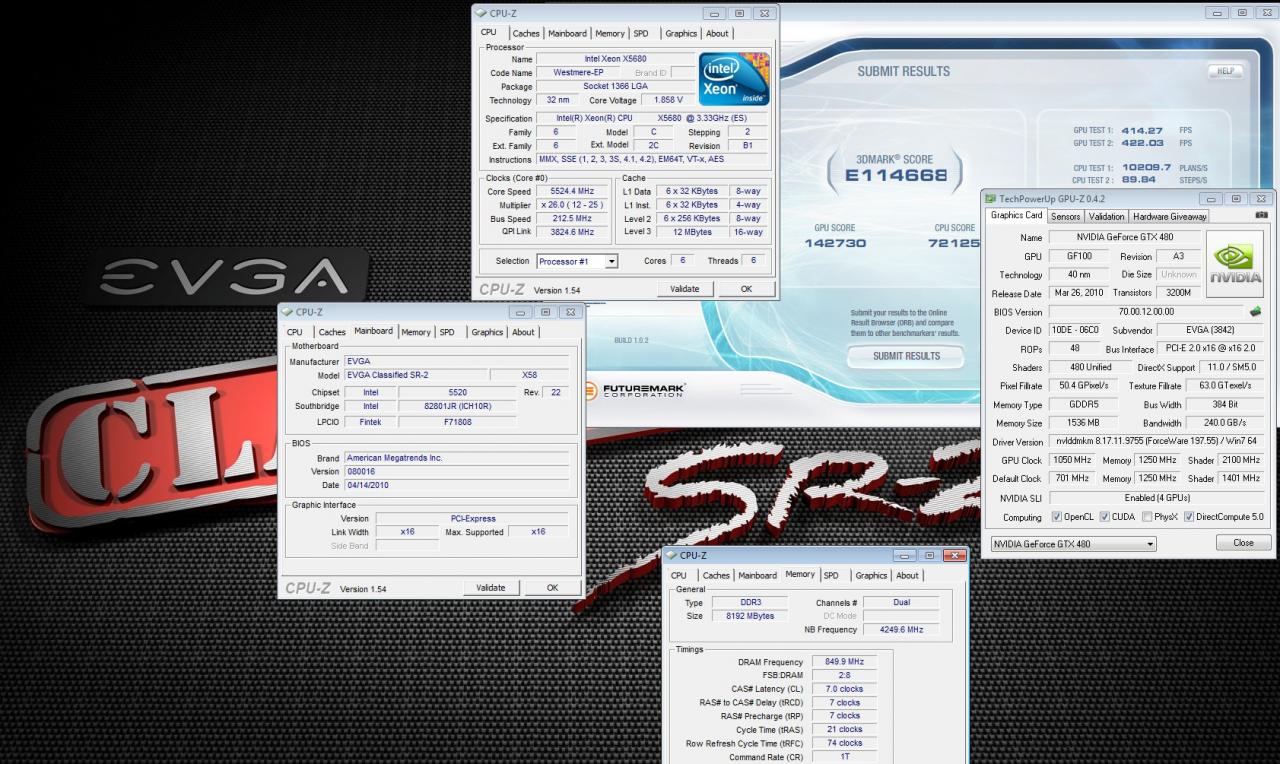
Task: Click the NVIDIA SLI Enabled (4 GPUs) field
Action: point(1156,498)
